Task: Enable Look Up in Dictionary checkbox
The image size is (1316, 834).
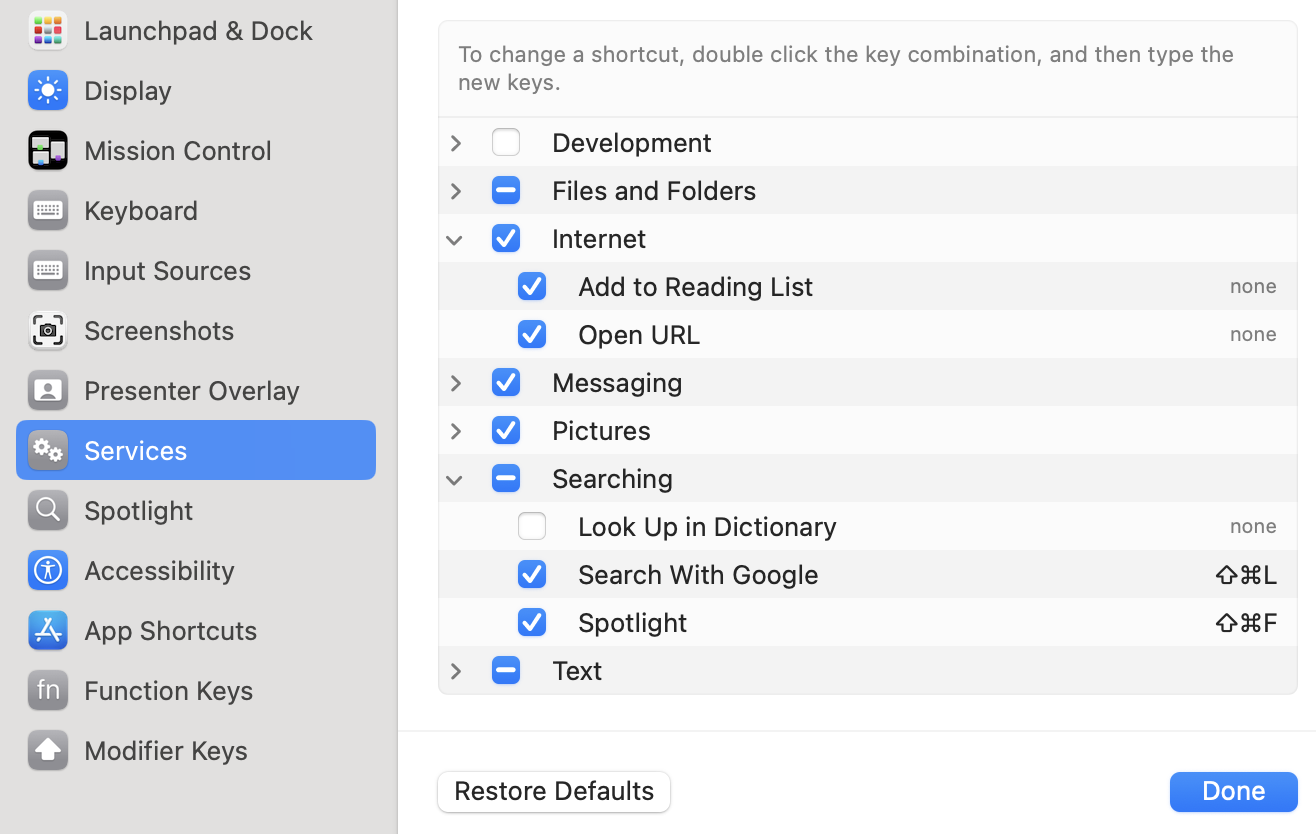Action: point(532,526)
